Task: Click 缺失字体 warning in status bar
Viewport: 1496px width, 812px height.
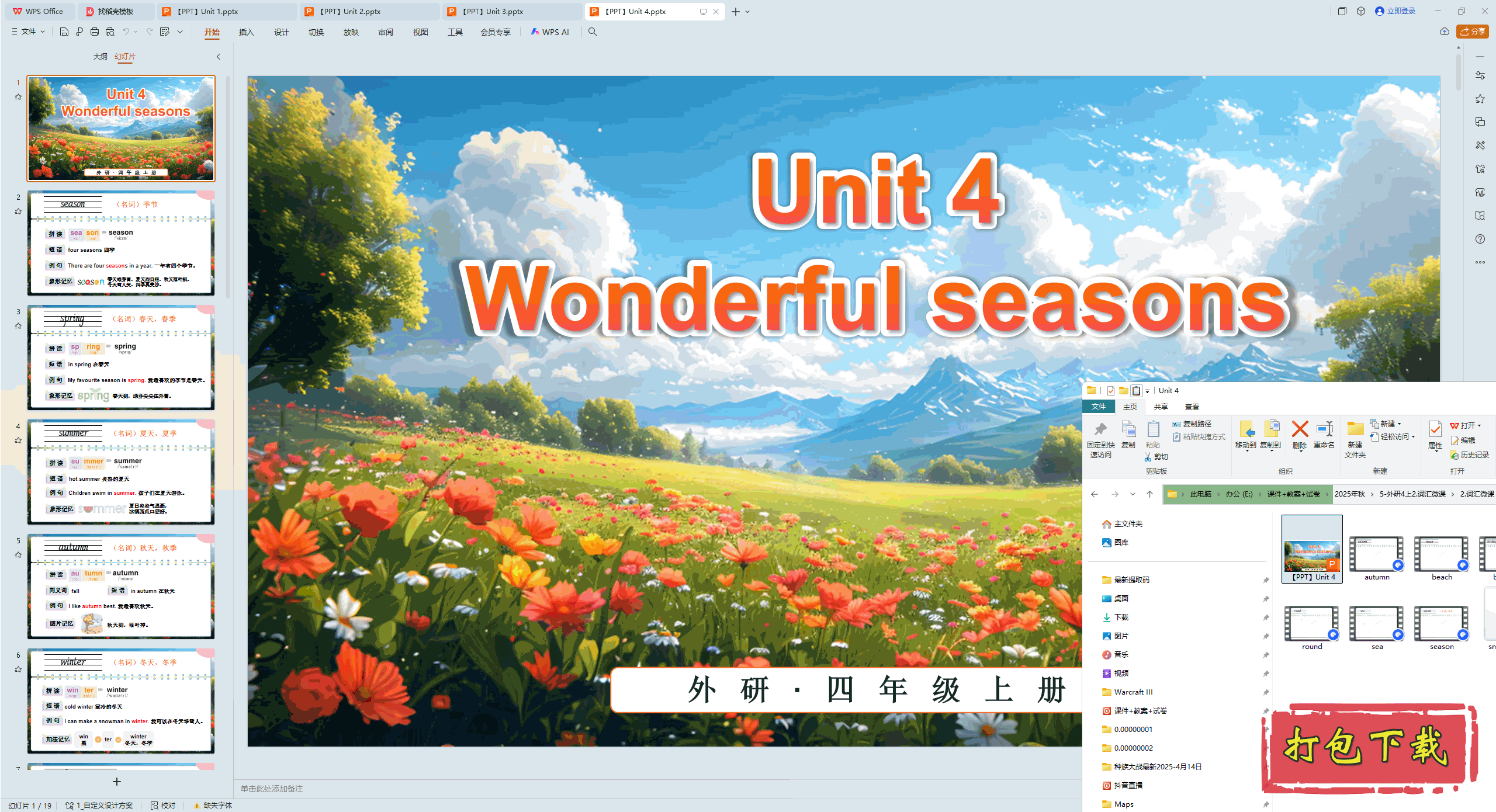Action: (x=213, y=806)
